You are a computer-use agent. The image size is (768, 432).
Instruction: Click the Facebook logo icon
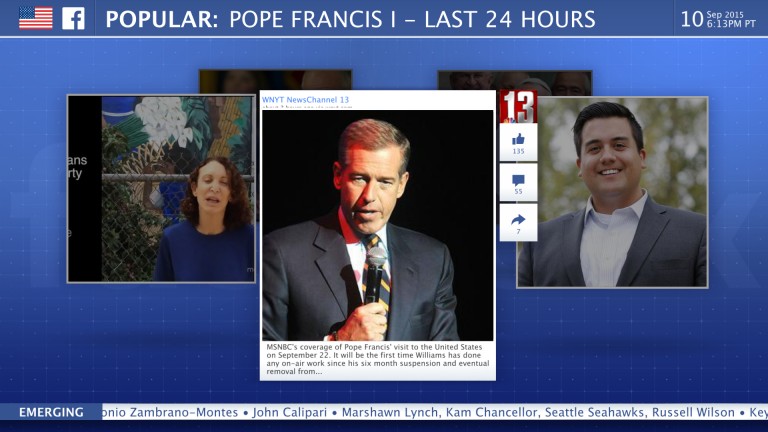(73, 18)
